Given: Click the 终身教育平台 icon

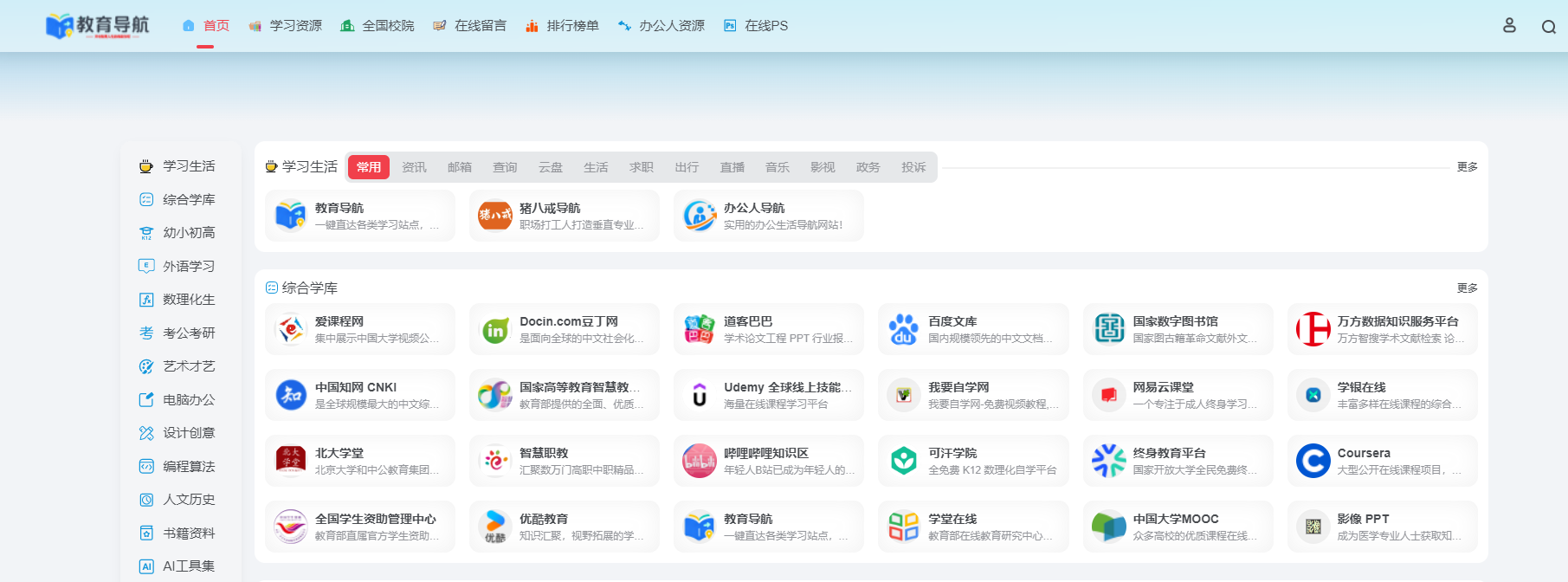Looking at the screenshot, I should tap(1109, 461).
